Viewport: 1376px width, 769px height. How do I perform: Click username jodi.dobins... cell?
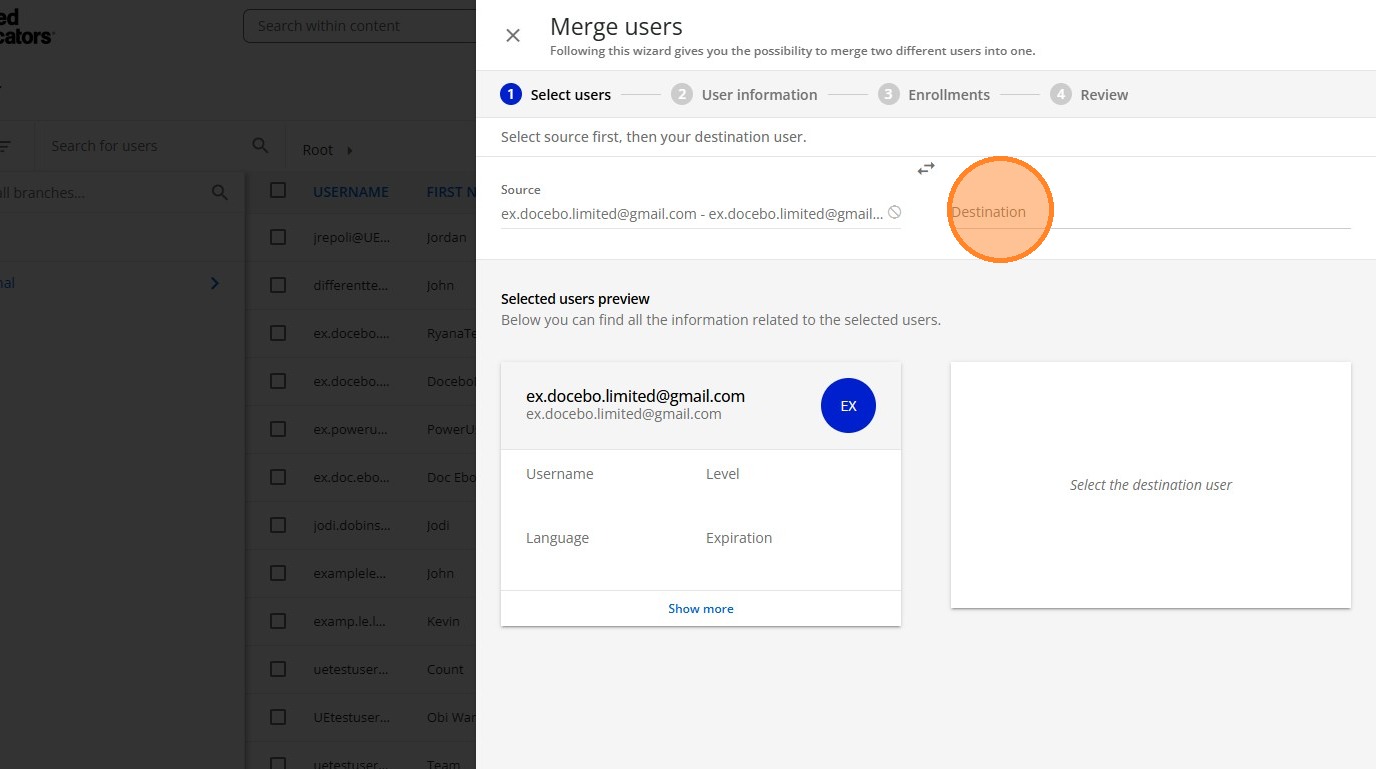(x=352, y=525)
